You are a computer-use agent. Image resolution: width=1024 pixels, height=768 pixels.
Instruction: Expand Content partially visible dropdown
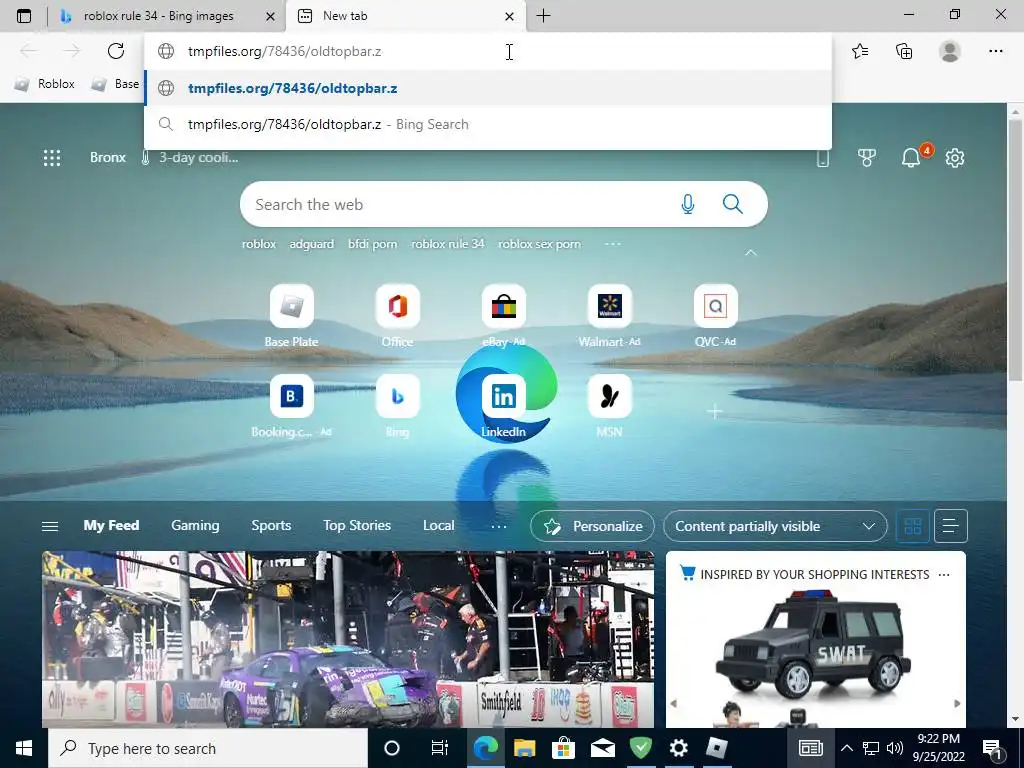[x=775, y=526]
